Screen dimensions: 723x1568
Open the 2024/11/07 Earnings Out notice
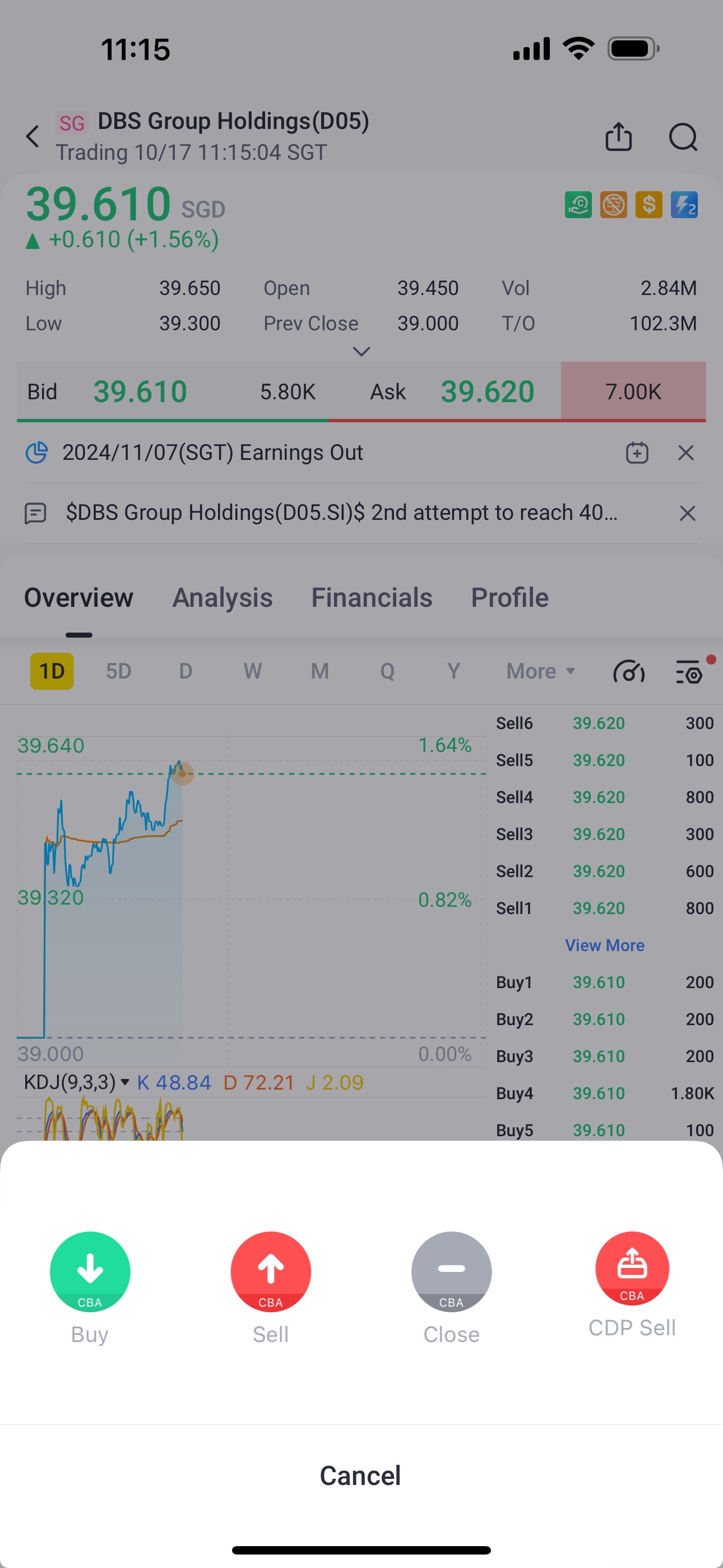(x=212, y=453)
